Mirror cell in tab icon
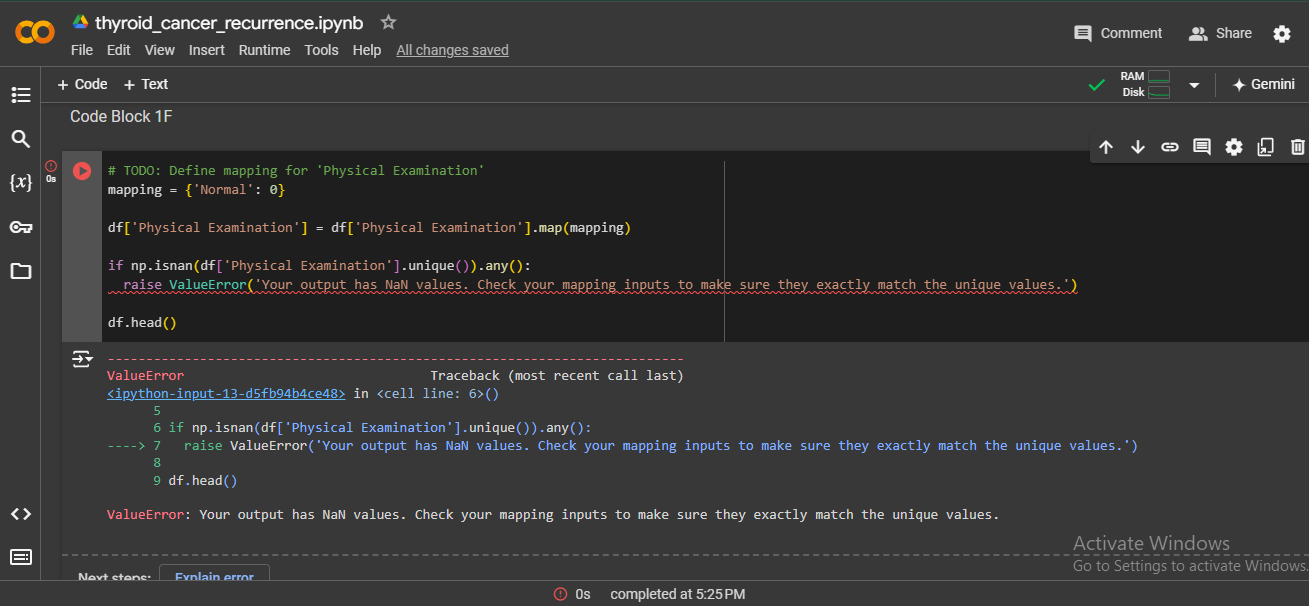 point(1266,147)
